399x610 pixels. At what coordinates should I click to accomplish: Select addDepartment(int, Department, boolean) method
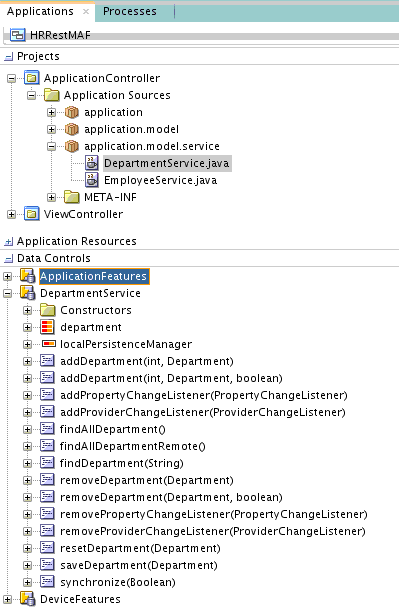171,378
